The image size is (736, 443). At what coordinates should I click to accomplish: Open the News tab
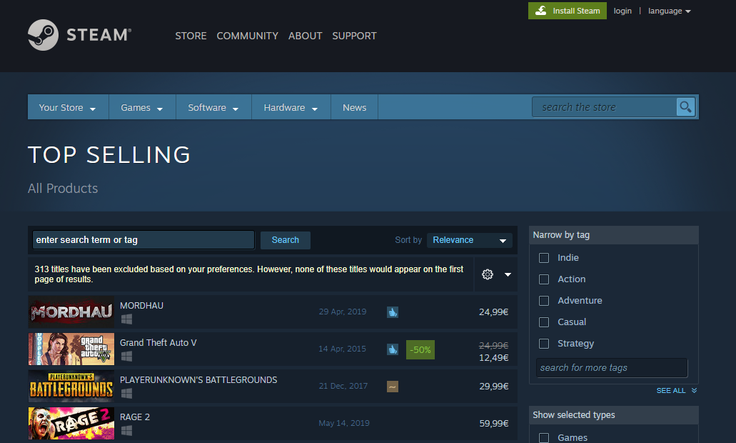(x=354, y=107)
